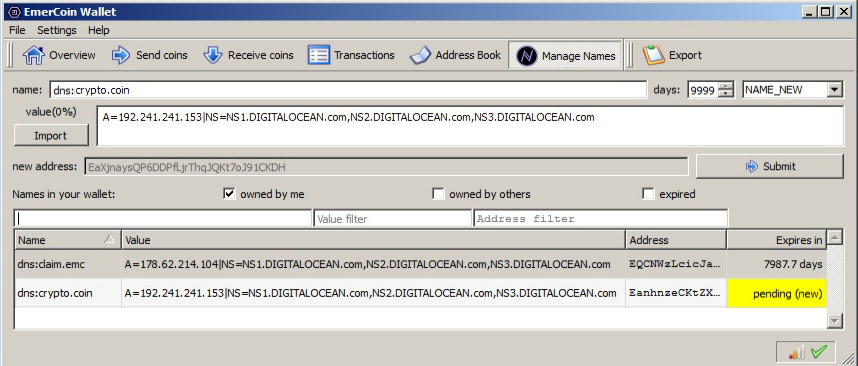Click the table scrollbar up arrow

834,237
